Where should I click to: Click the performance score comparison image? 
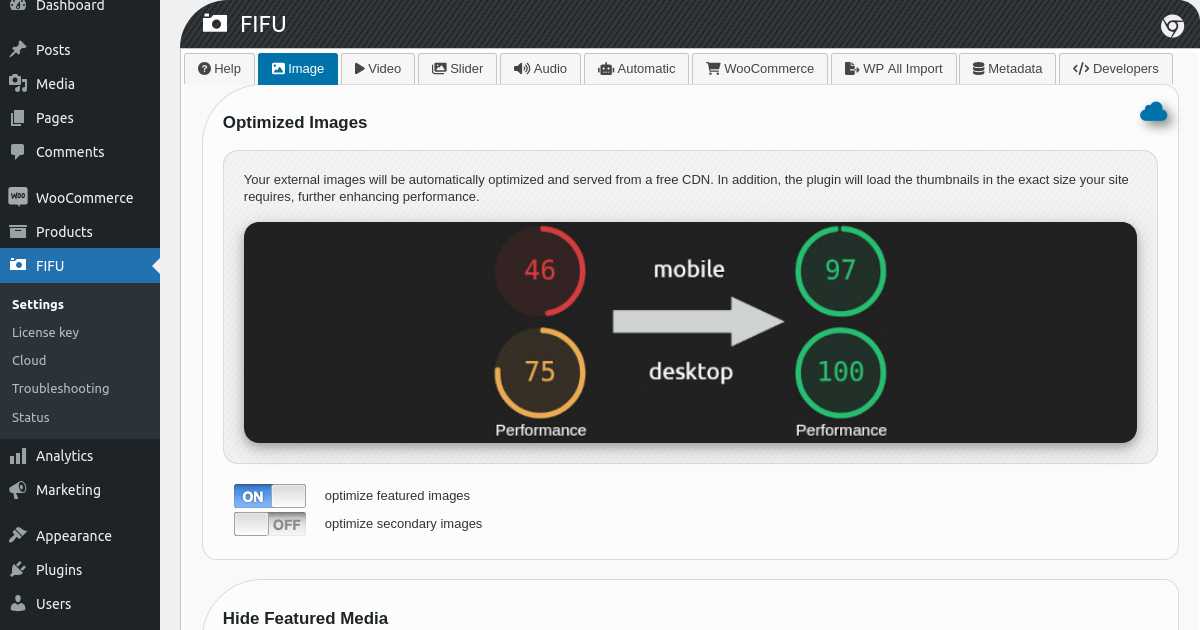(690, 332)
